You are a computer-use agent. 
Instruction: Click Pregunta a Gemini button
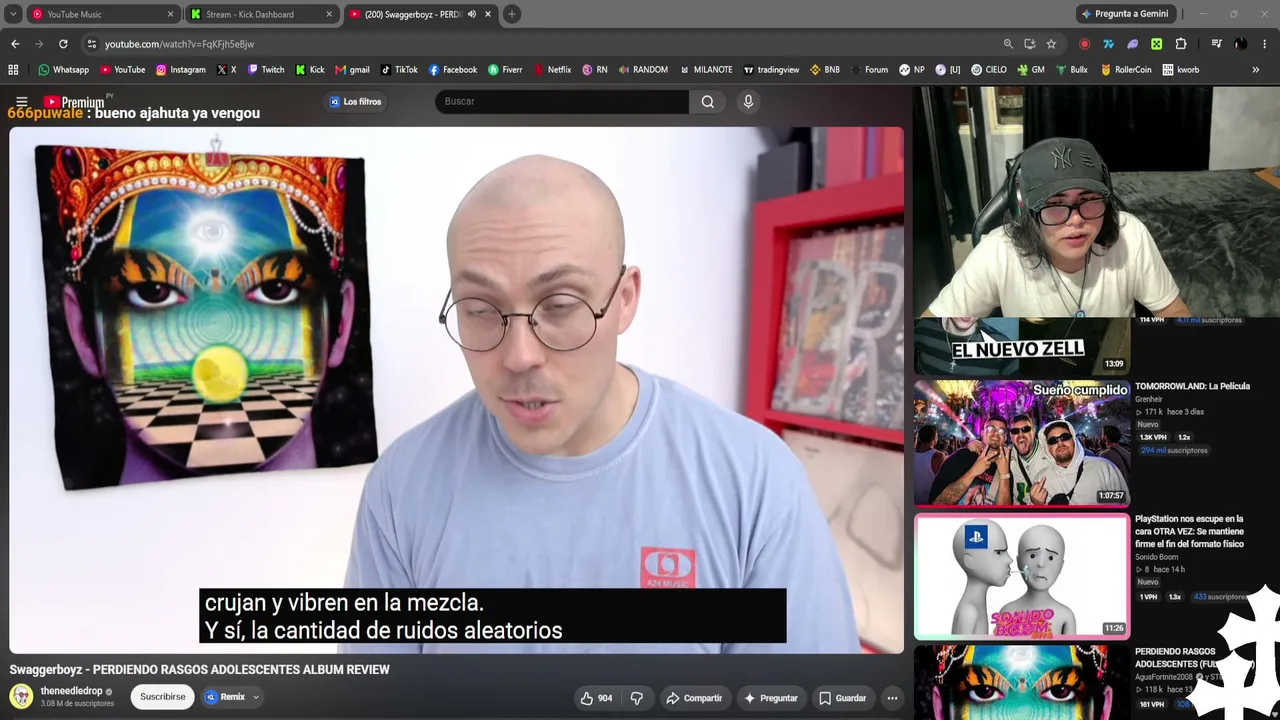point(1125,14)
